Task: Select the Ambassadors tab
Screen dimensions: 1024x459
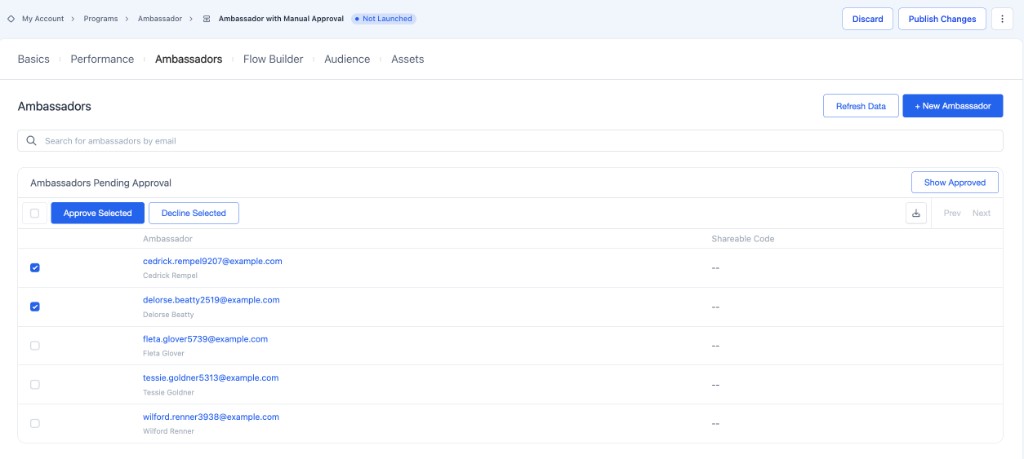Action: (x=189, y=59)
